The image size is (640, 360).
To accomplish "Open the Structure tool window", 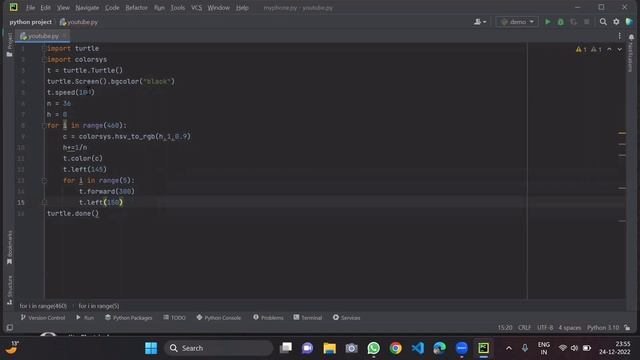I will (x=9, y=290).
